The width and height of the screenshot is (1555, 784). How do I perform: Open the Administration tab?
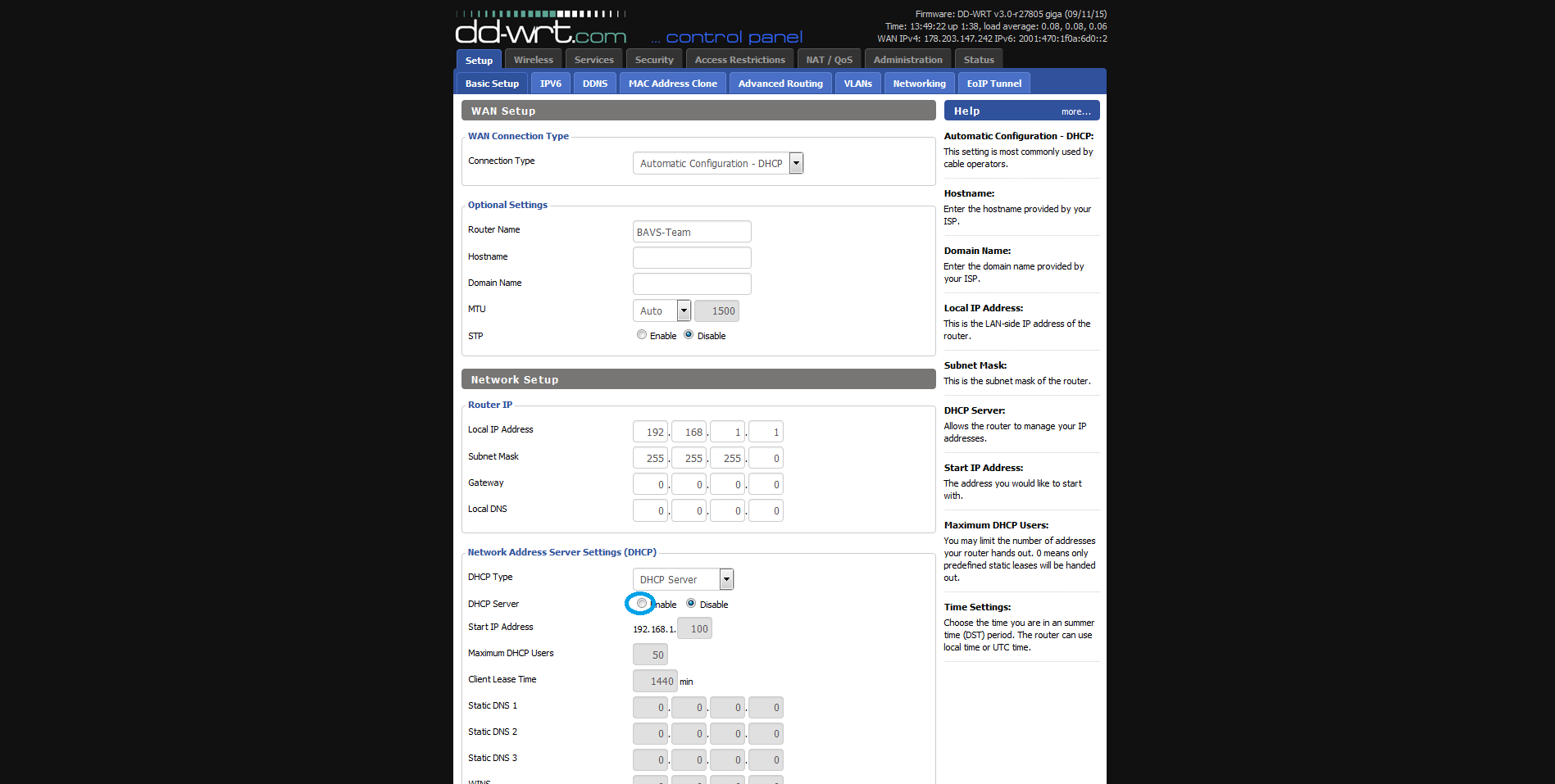pos(908,60)
